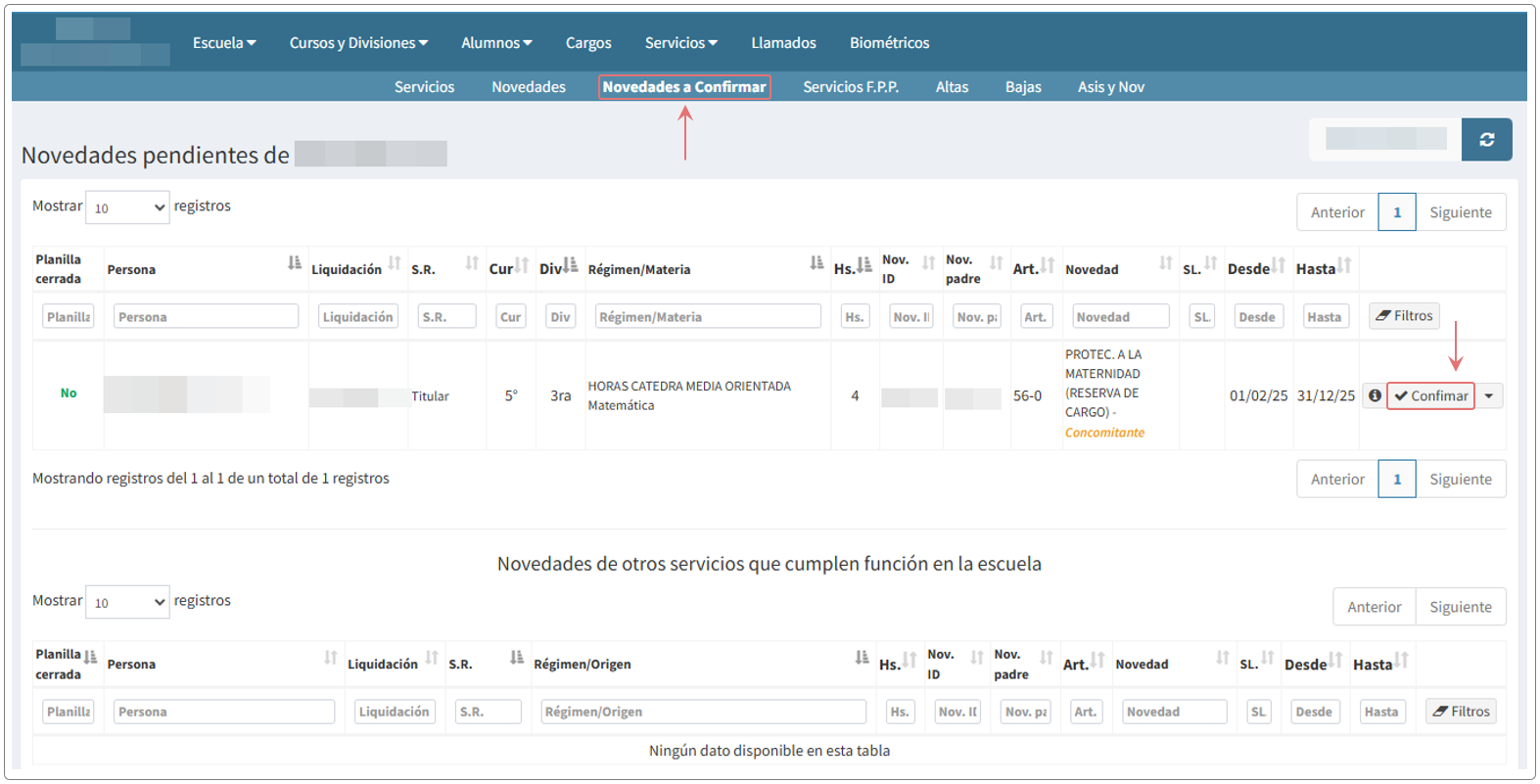Screen dimensions: 1540x784
Task: Focus the Persona filter field in top table
Action: (206, 317)
